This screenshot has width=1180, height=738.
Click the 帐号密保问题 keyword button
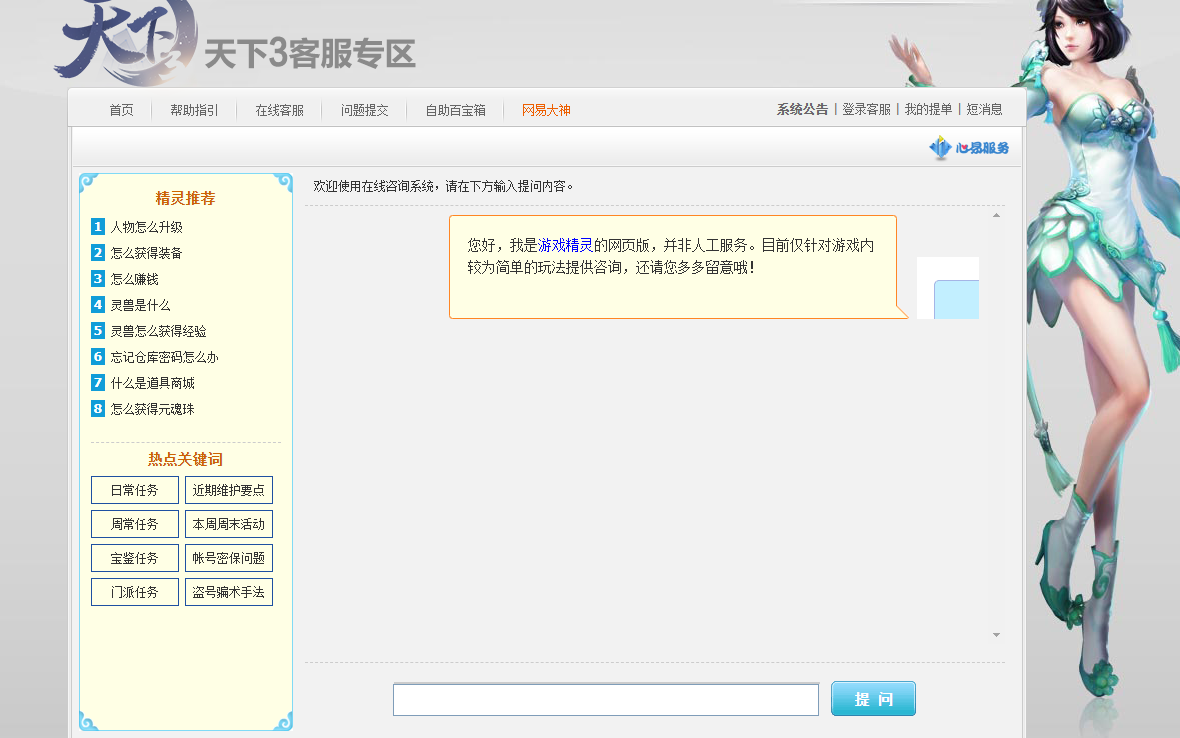click(229, 558)
